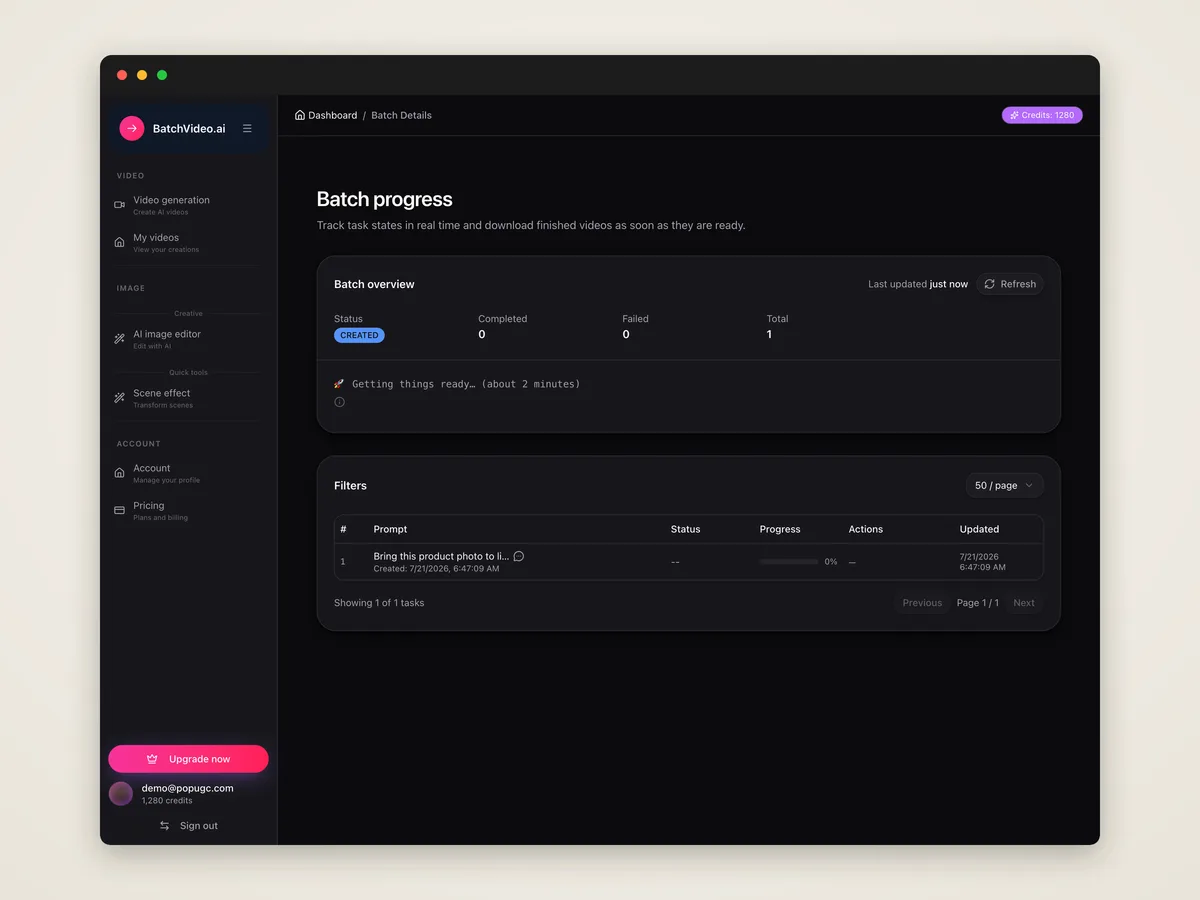The image size is (1200, 900).
Task: Click the Dashboard home icon in breadcrumb
Action: coord(300,115)
